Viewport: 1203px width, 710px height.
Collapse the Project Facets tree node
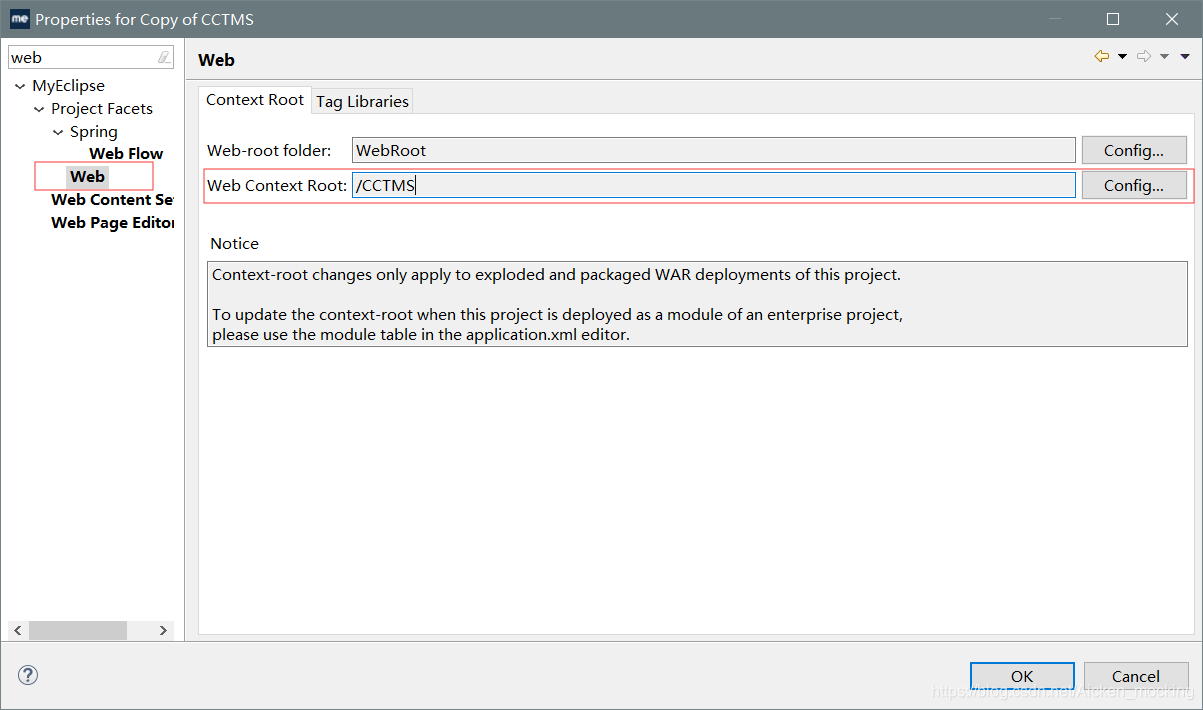click(x=39, y=109)
